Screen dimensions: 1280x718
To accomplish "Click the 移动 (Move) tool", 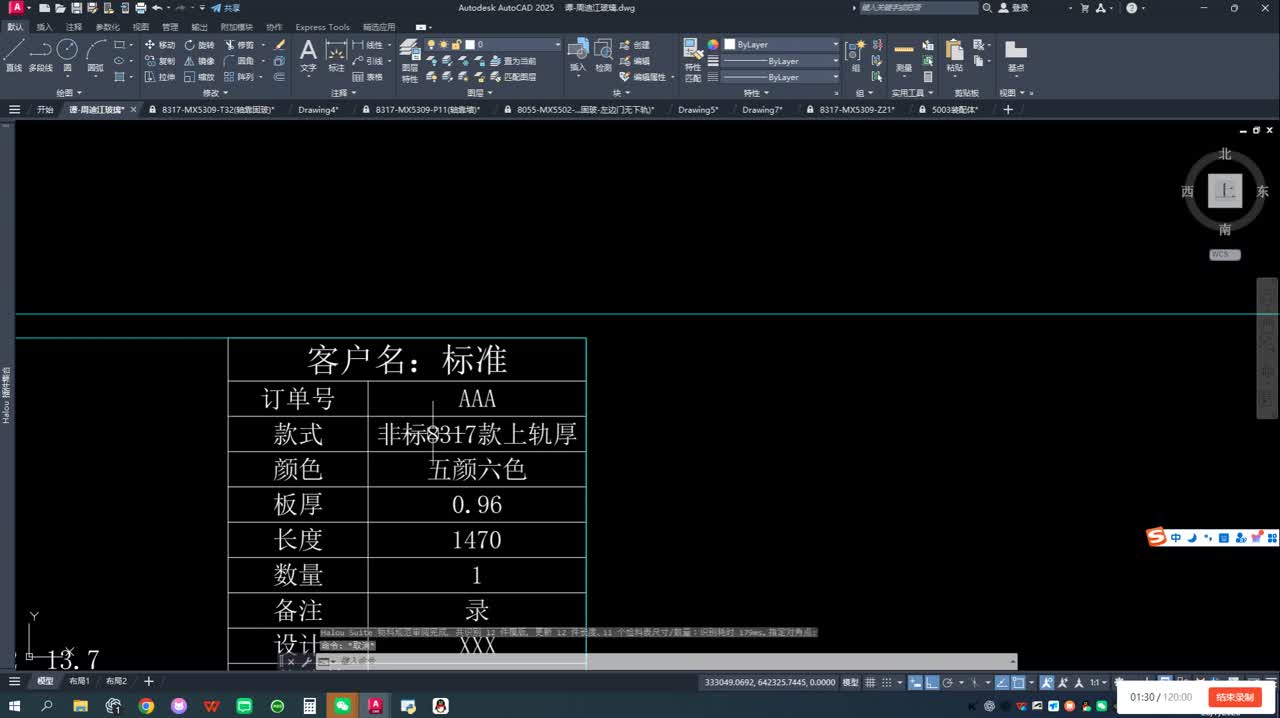I will coord(159,45).
